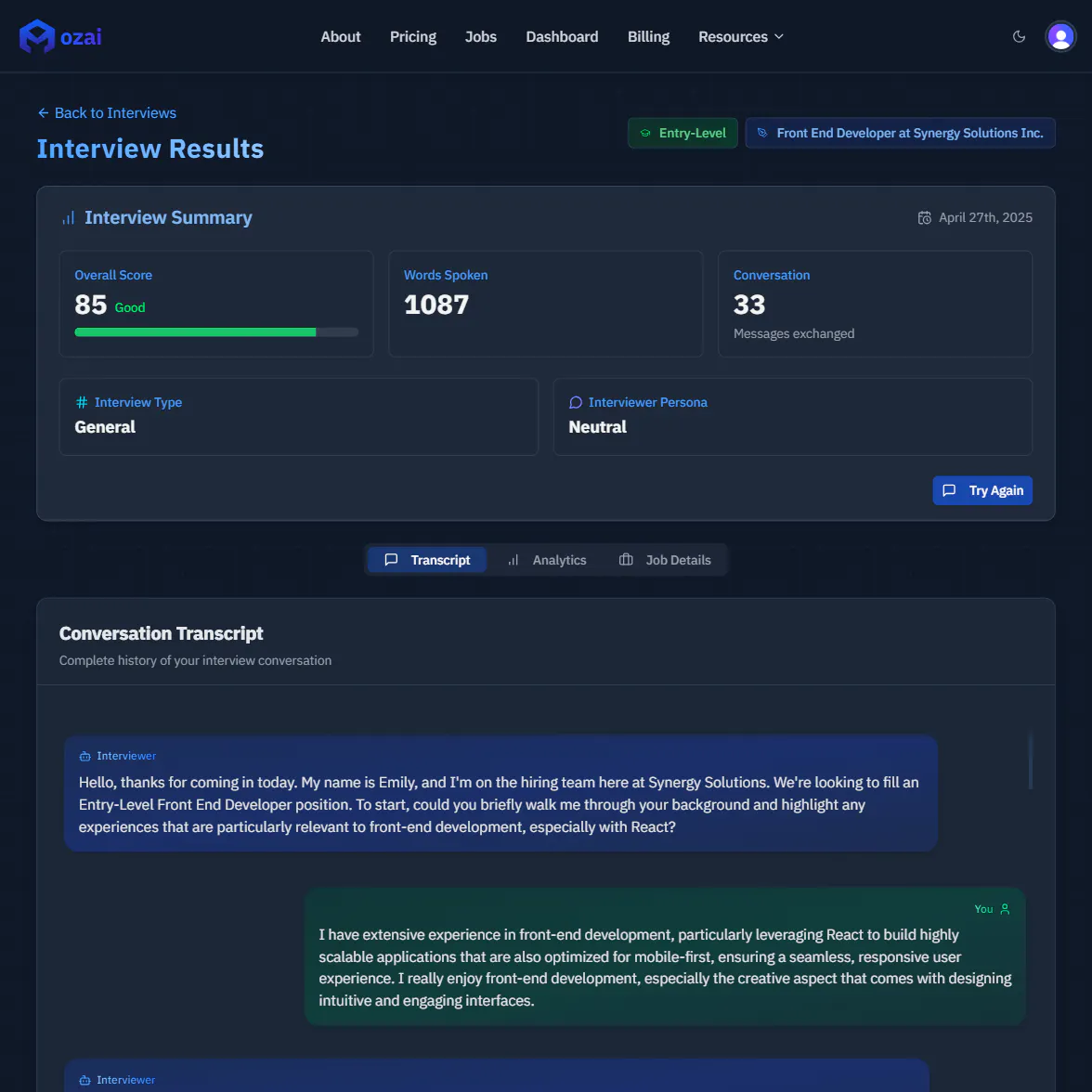
Task: Click the first Interviewer message bubble from Emily
Action: [x=500, y=793]
